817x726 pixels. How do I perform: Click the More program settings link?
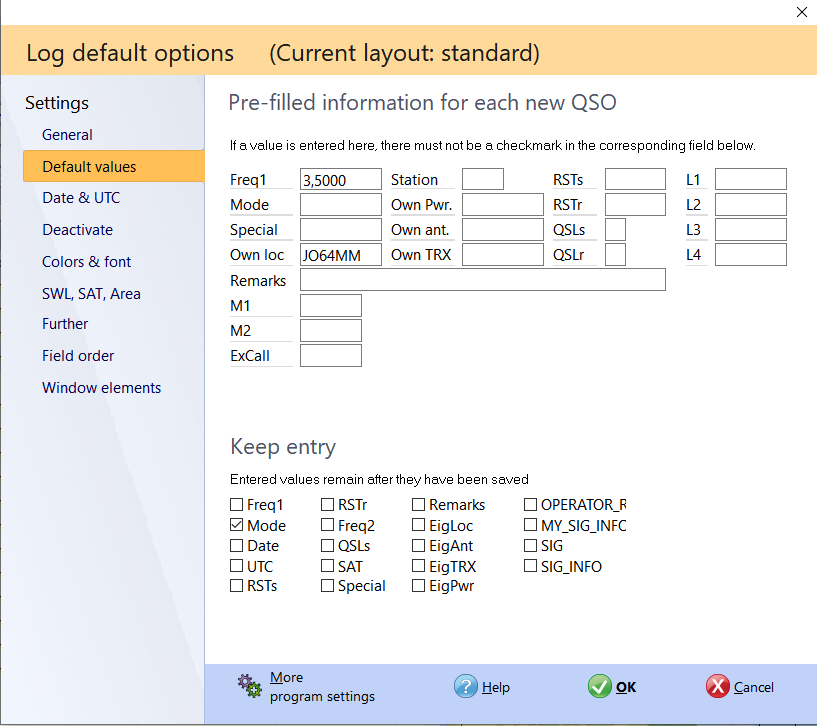[322, 687]
